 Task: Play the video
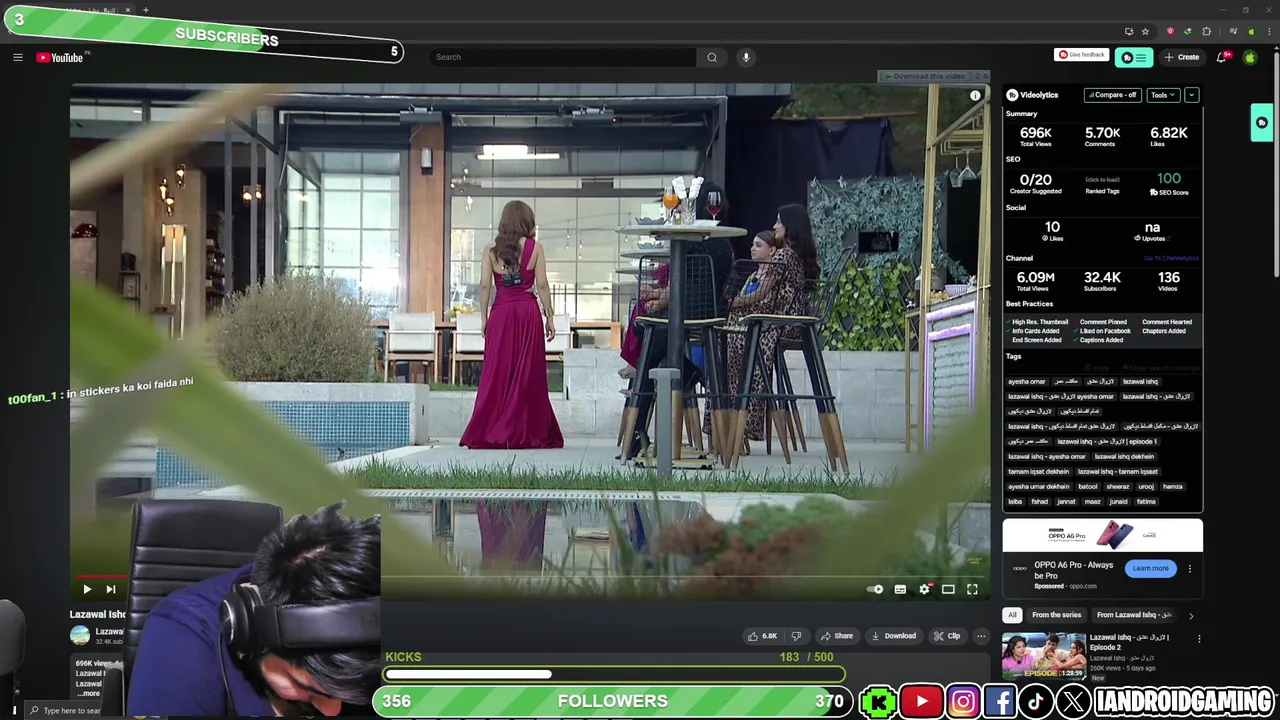pyautogui.click(x=87, y=589)
